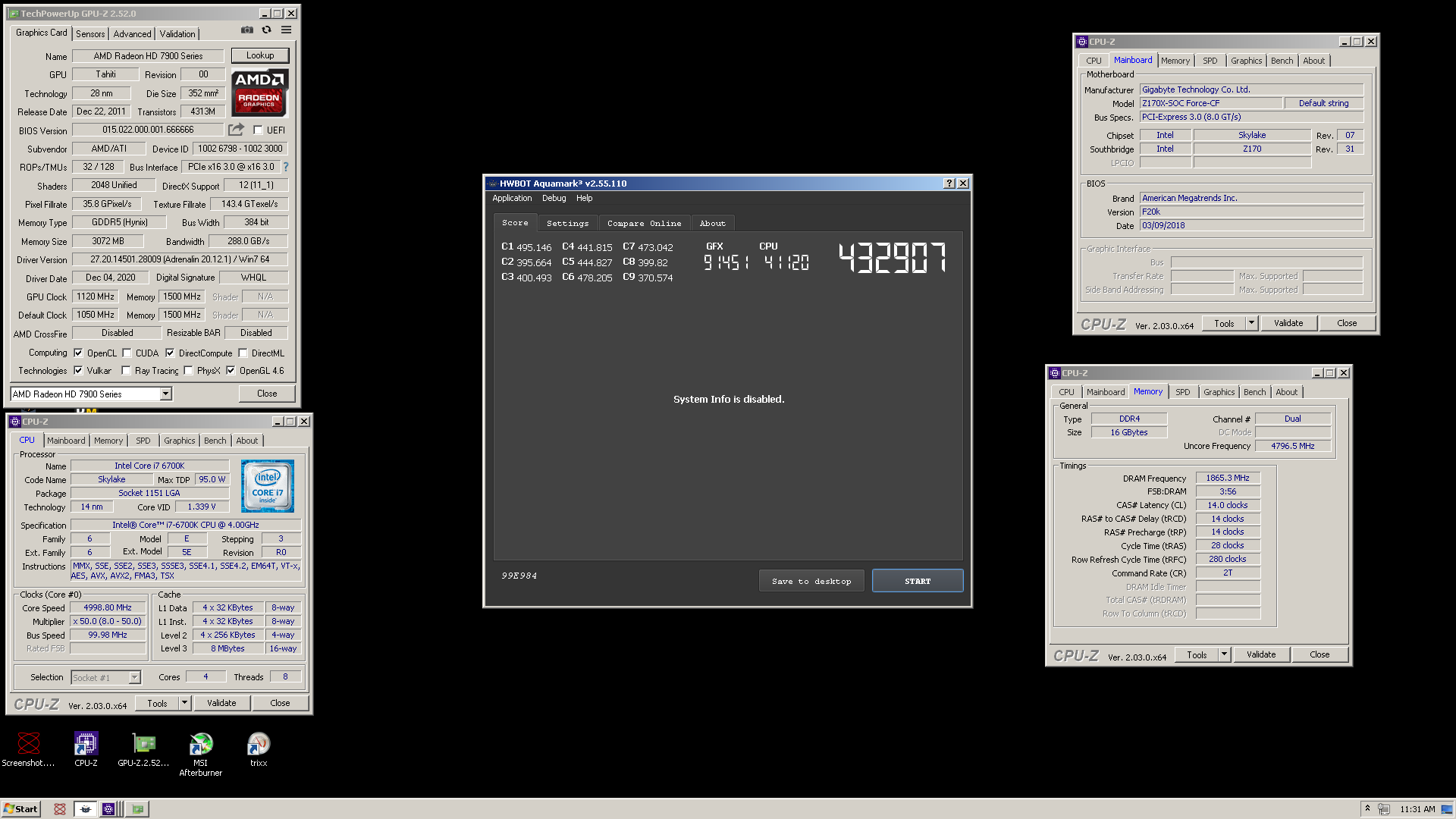Click Close button in GPU-Z
1456x819 pixels.
click(267, 394)
